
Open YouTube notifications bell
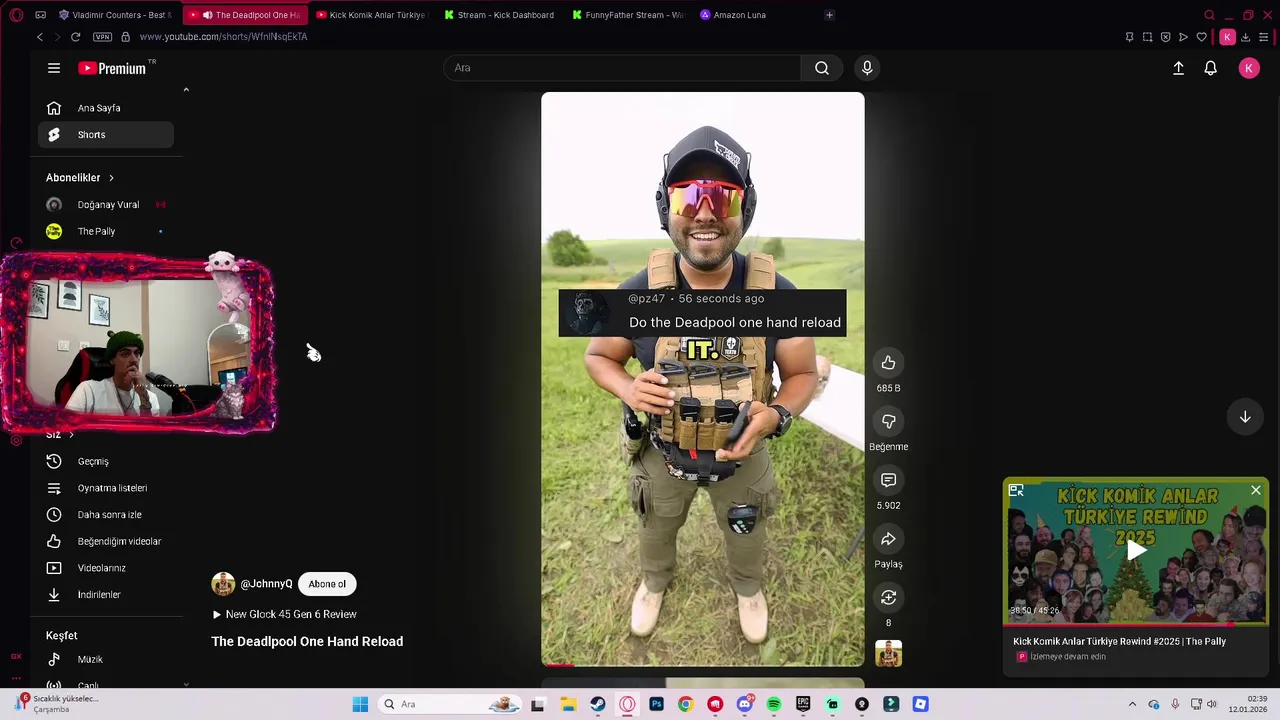click(x=1210, y=68)
